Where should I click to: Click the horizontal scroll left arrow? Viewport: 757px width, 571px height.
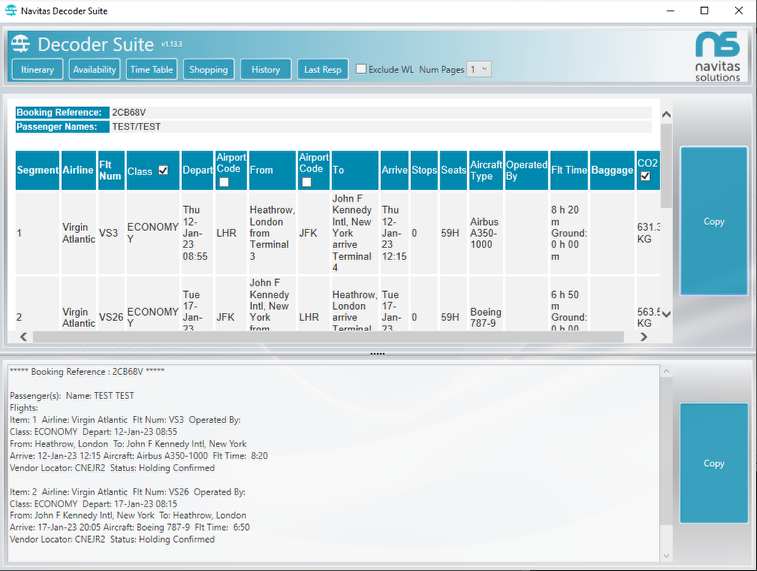coord(23,337)
